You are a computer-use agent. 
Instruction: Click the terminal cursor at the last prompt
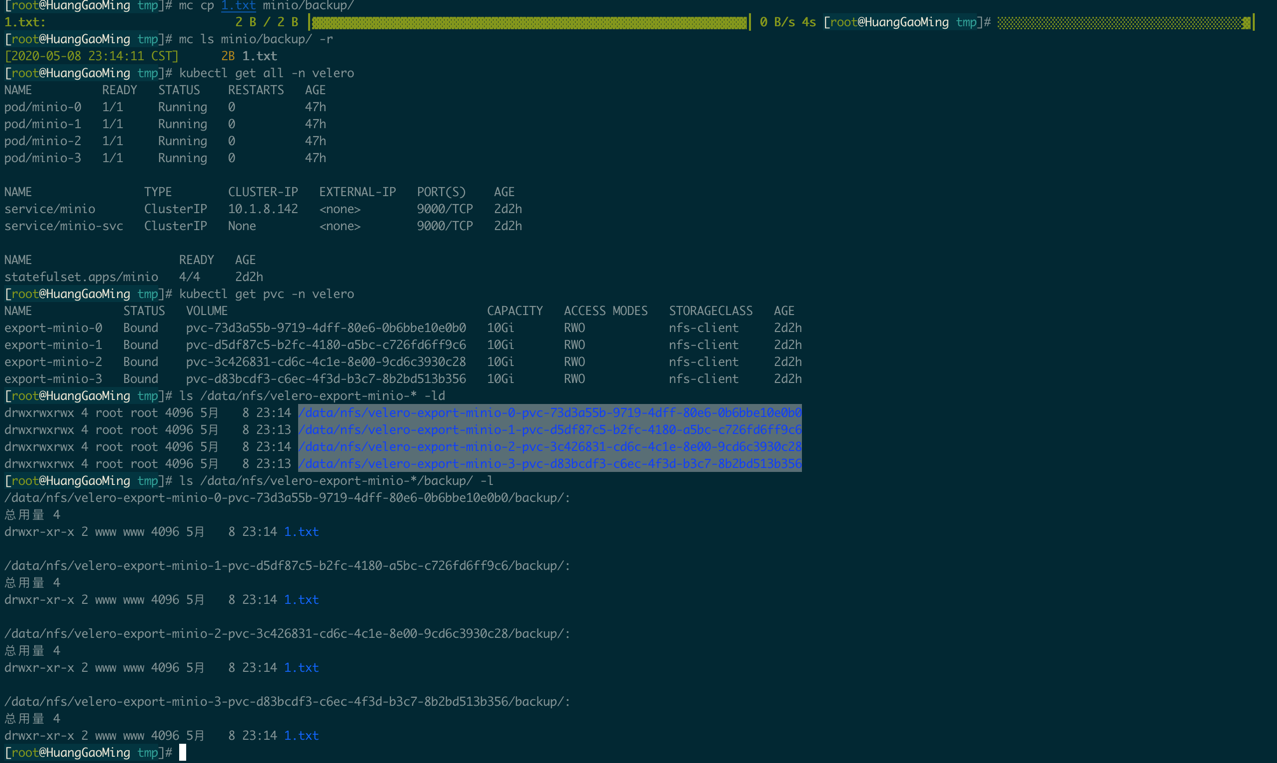point(183,752)
